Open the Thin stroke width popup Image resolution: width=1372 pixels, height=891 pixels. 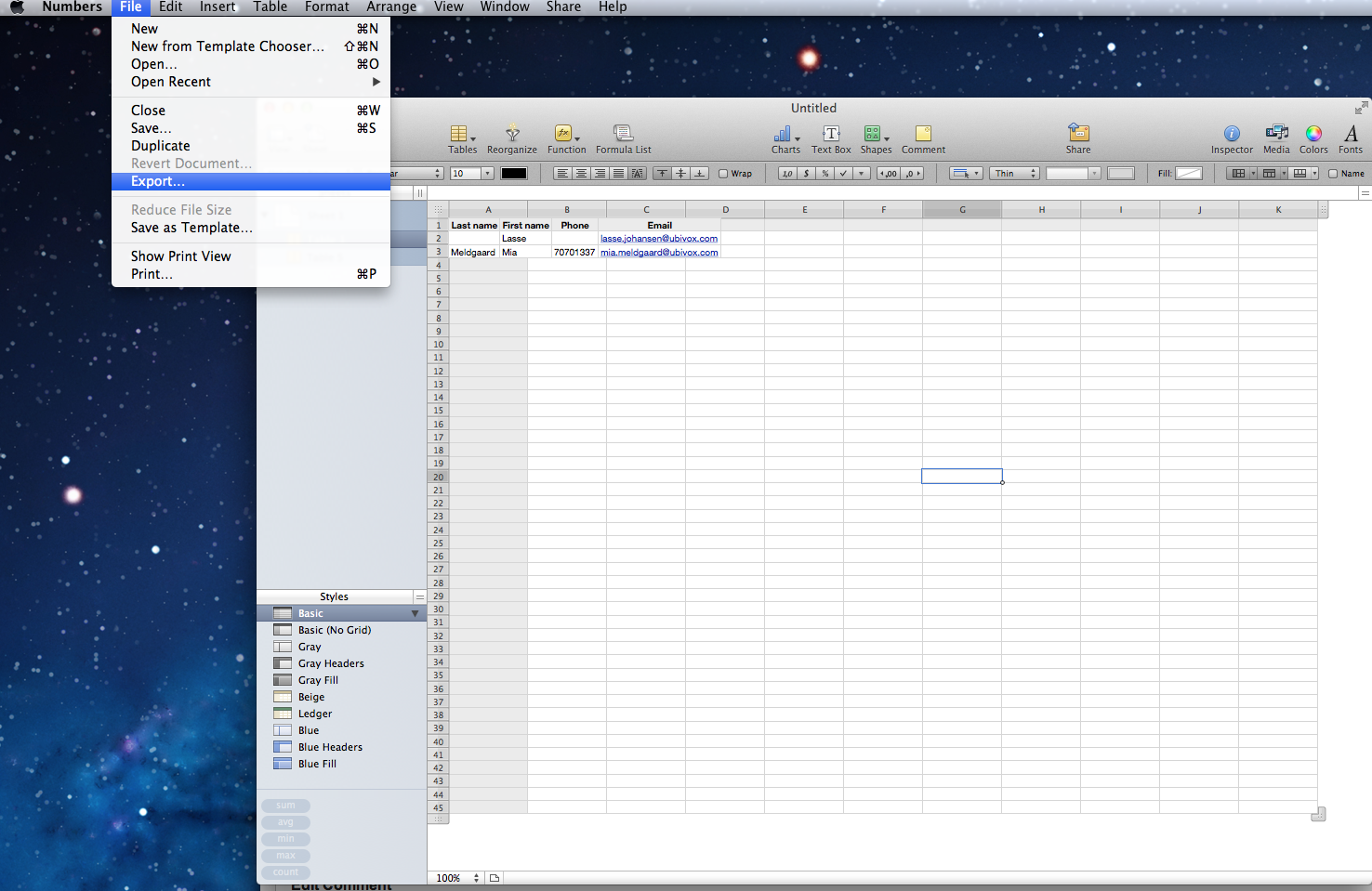(1013, 174)
